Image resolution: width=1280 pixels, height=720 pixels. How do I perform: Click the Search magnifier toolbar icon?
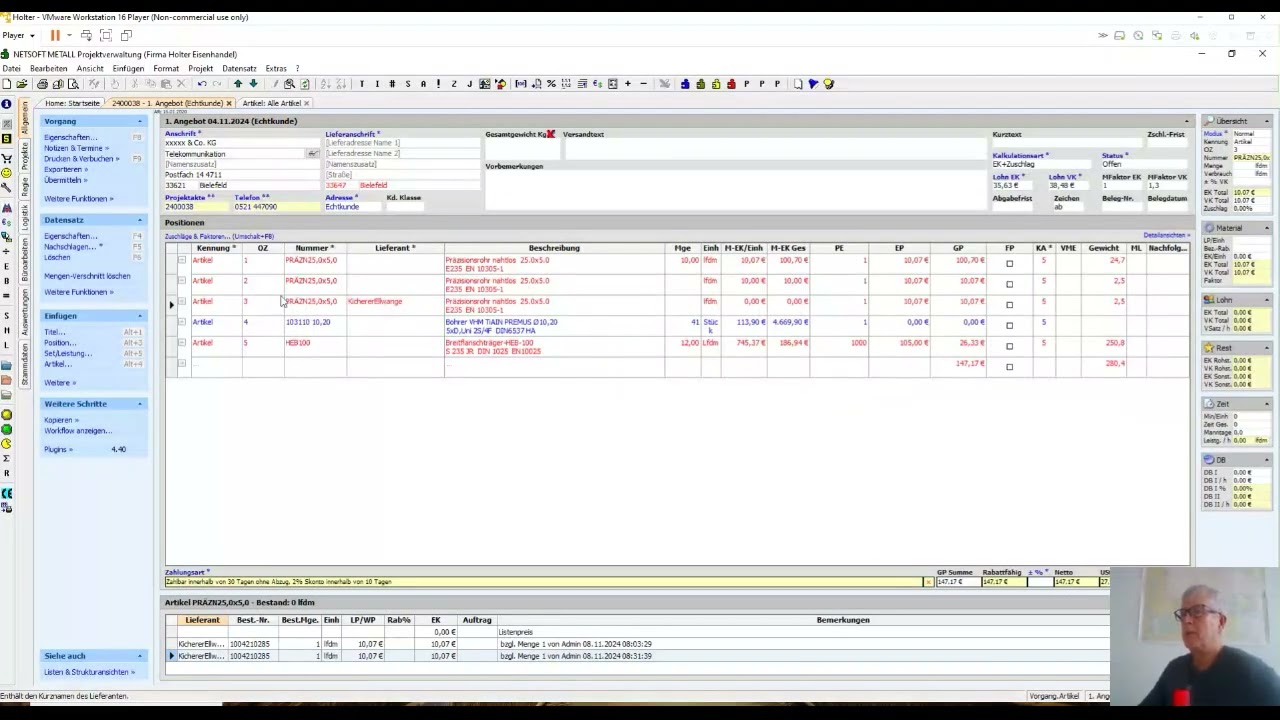tap(289, 84)
